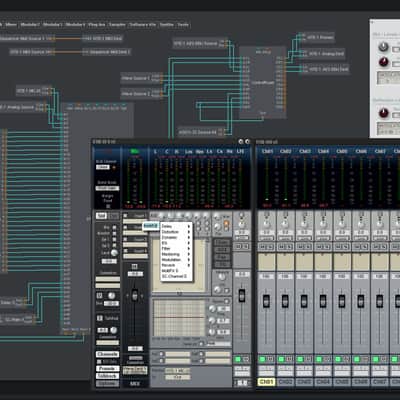Open the Distortion effects submenu

(x=177, y=232)
